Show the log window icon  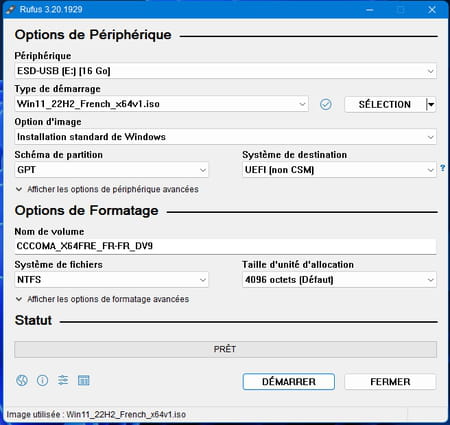(x=84, y=380)
